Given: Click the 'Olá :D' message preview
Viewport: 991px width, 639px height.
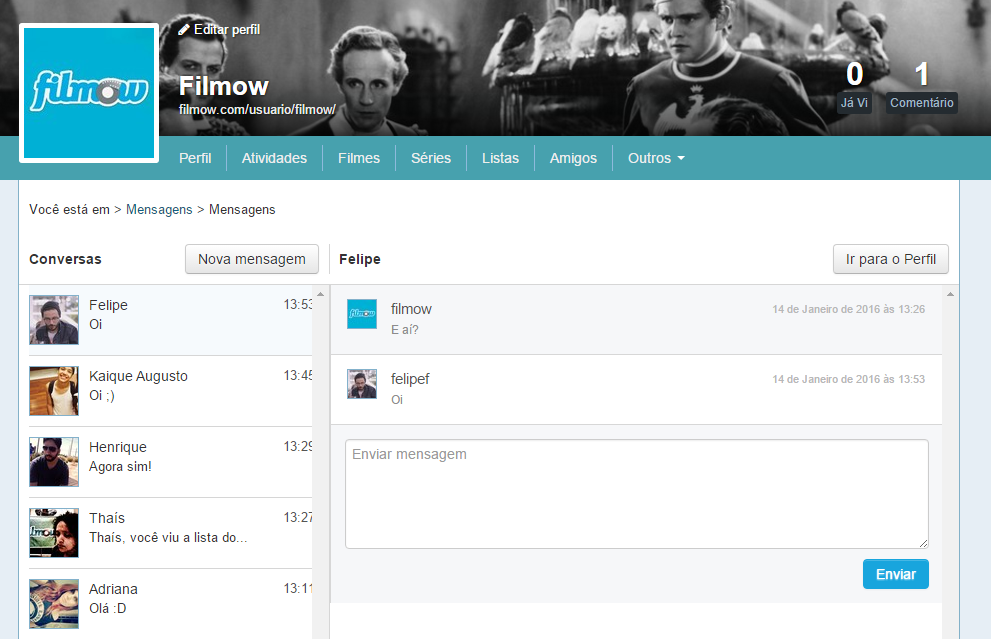Looking at the screenshot, I should coord(107,608).
